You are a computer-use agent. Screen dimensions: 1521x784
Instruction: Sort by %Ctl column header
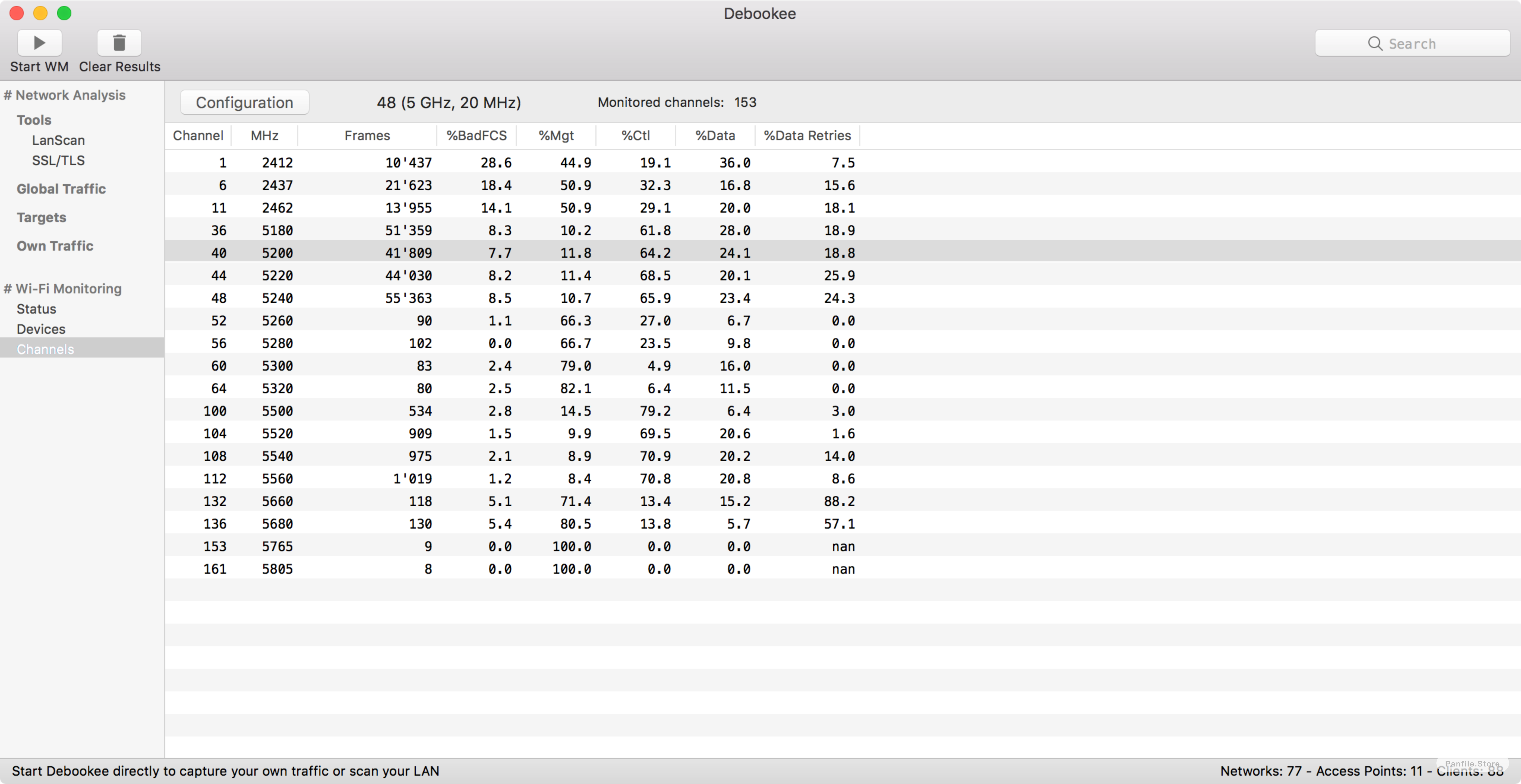[x=636, y=135]
